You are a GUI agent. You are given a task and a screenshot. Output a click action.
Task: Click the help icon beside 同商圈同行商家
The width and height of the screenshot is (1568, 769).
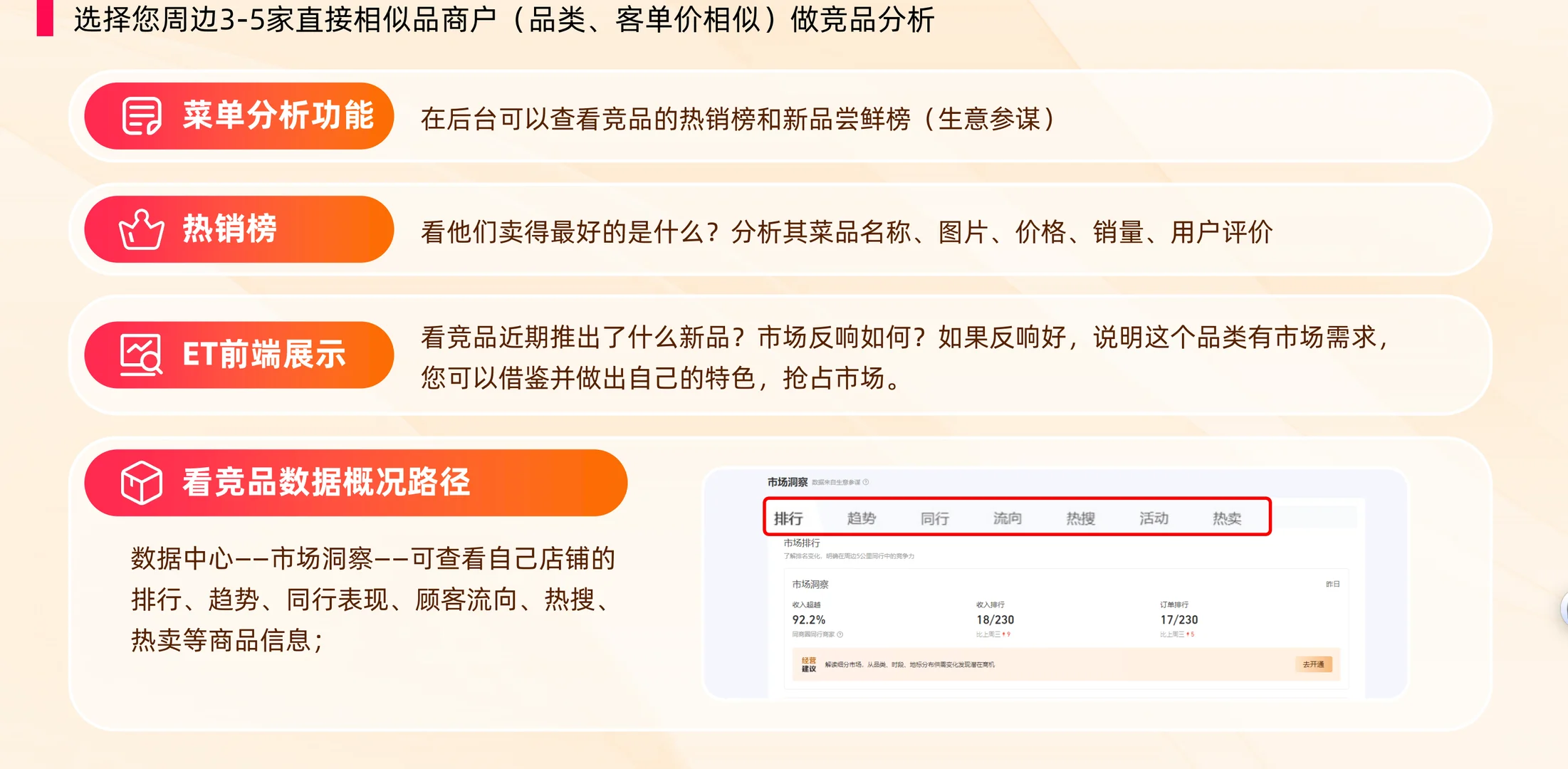click(840, 634)
